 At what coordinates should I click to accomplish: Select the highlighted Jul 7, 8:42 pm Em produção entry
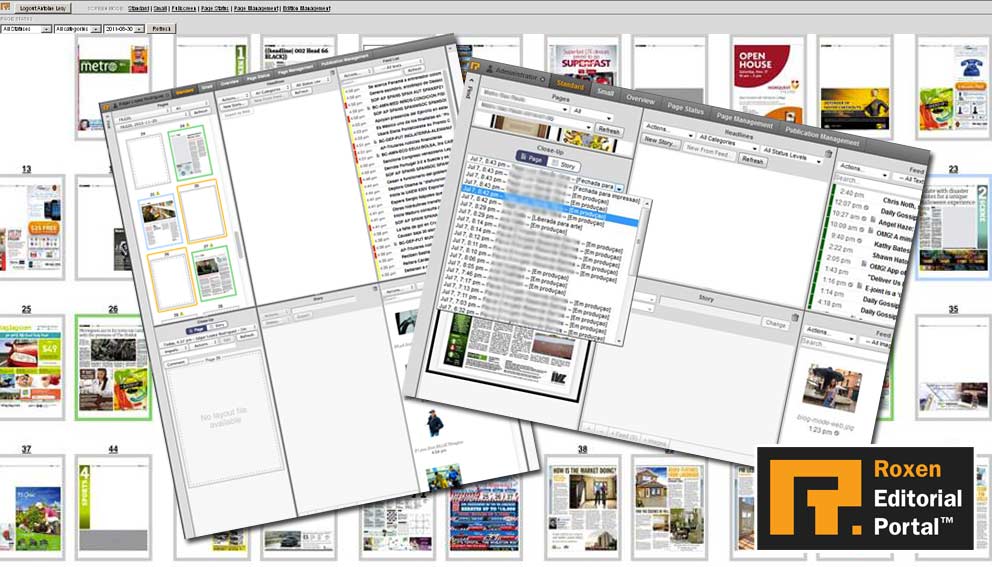pos(549,204)
